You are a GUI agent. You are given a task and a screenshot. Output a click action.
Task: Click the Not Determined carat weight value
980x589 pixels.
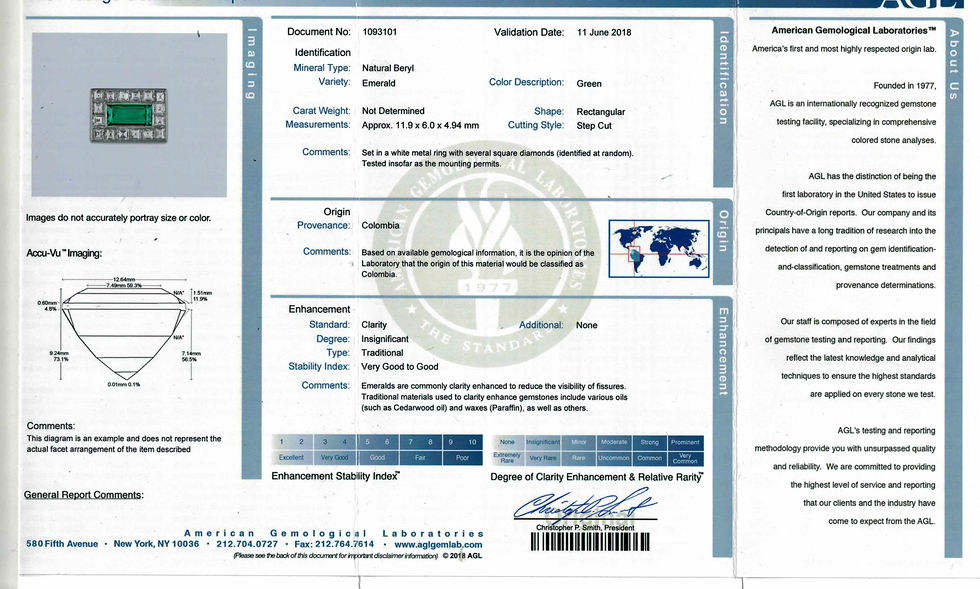click(x=393, y=111)
